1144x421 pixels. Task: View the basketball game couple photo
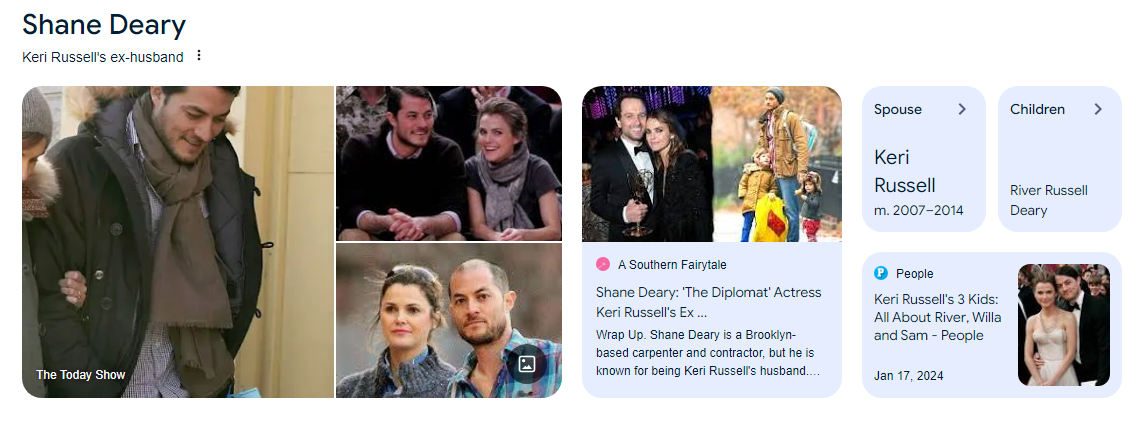(x=449, y=163)
